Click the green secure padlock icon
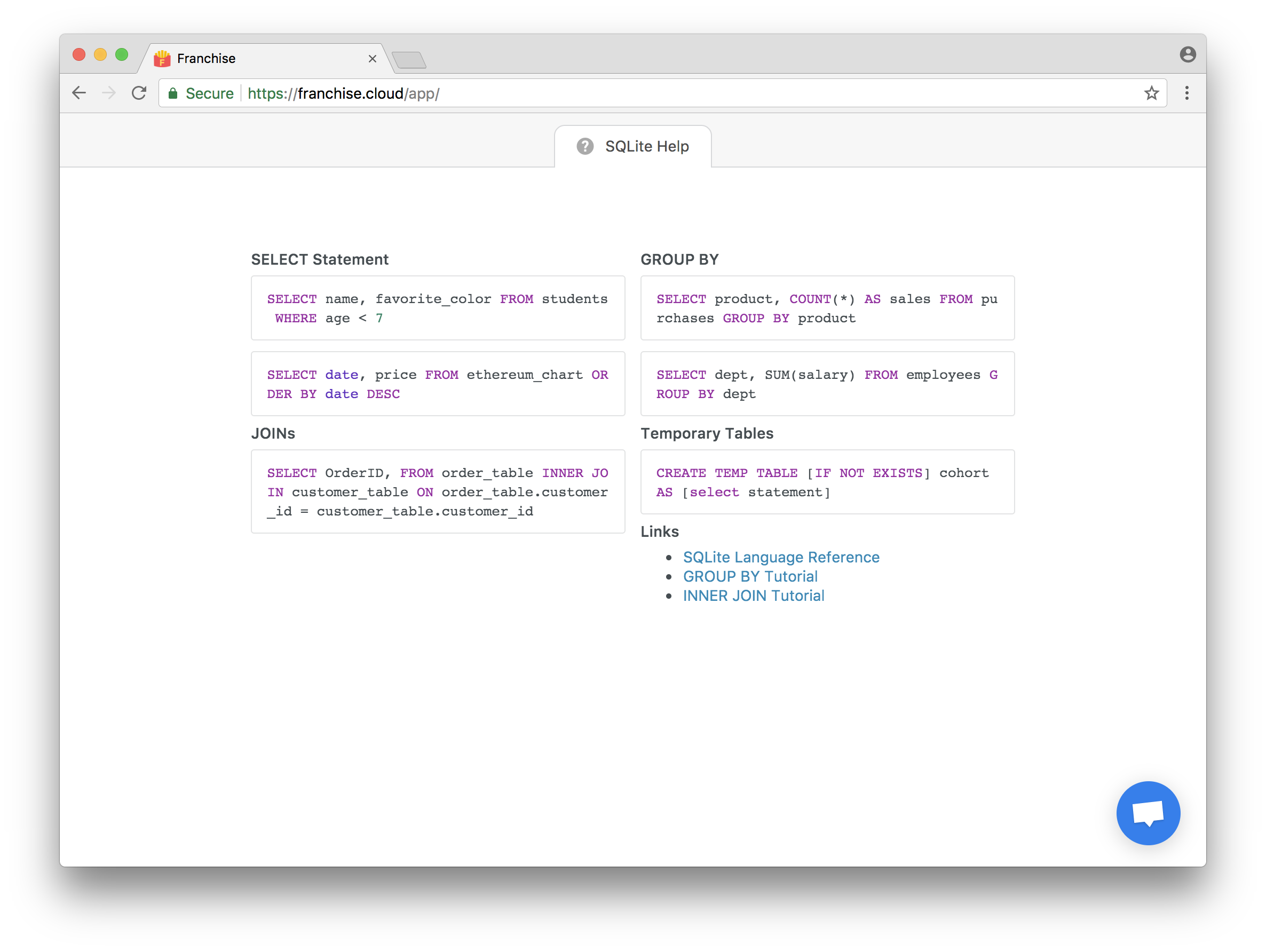Image resolution: width=1266 pixels, height=952 pixels. (x=173, y=93)
